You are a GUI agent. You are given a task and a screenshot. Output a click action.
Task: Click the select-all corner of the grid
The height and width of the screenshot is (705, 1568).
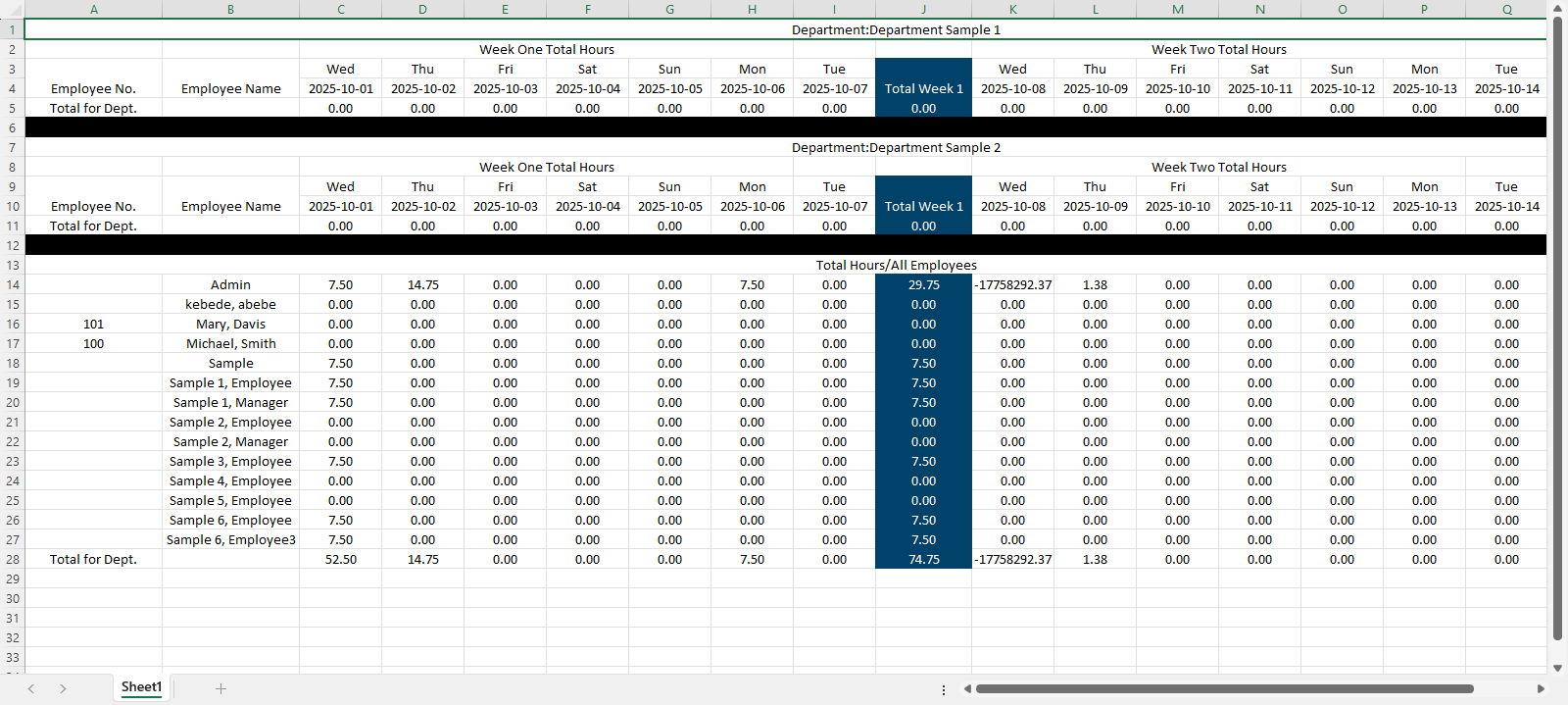pyautogui.click(x=12, y=9)
